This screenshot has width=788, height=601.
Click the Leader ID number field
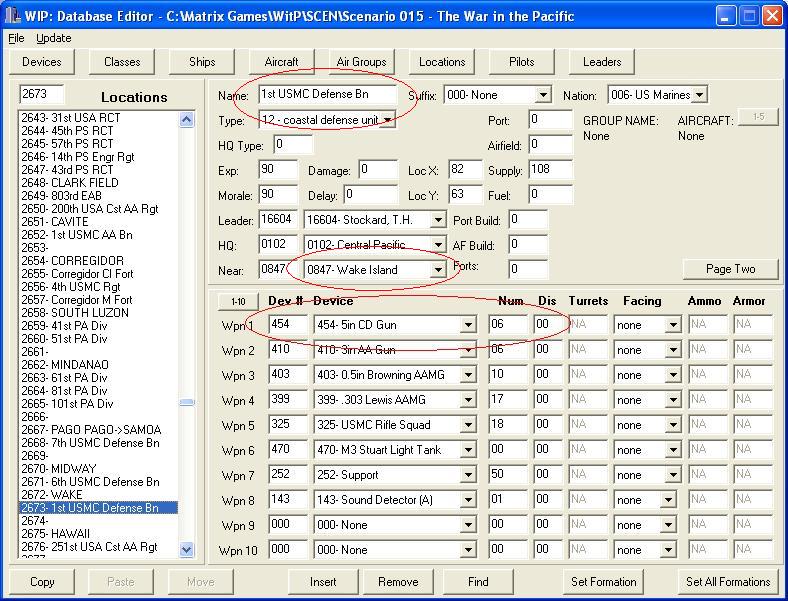pyautogui.click(x=278, y=220)
